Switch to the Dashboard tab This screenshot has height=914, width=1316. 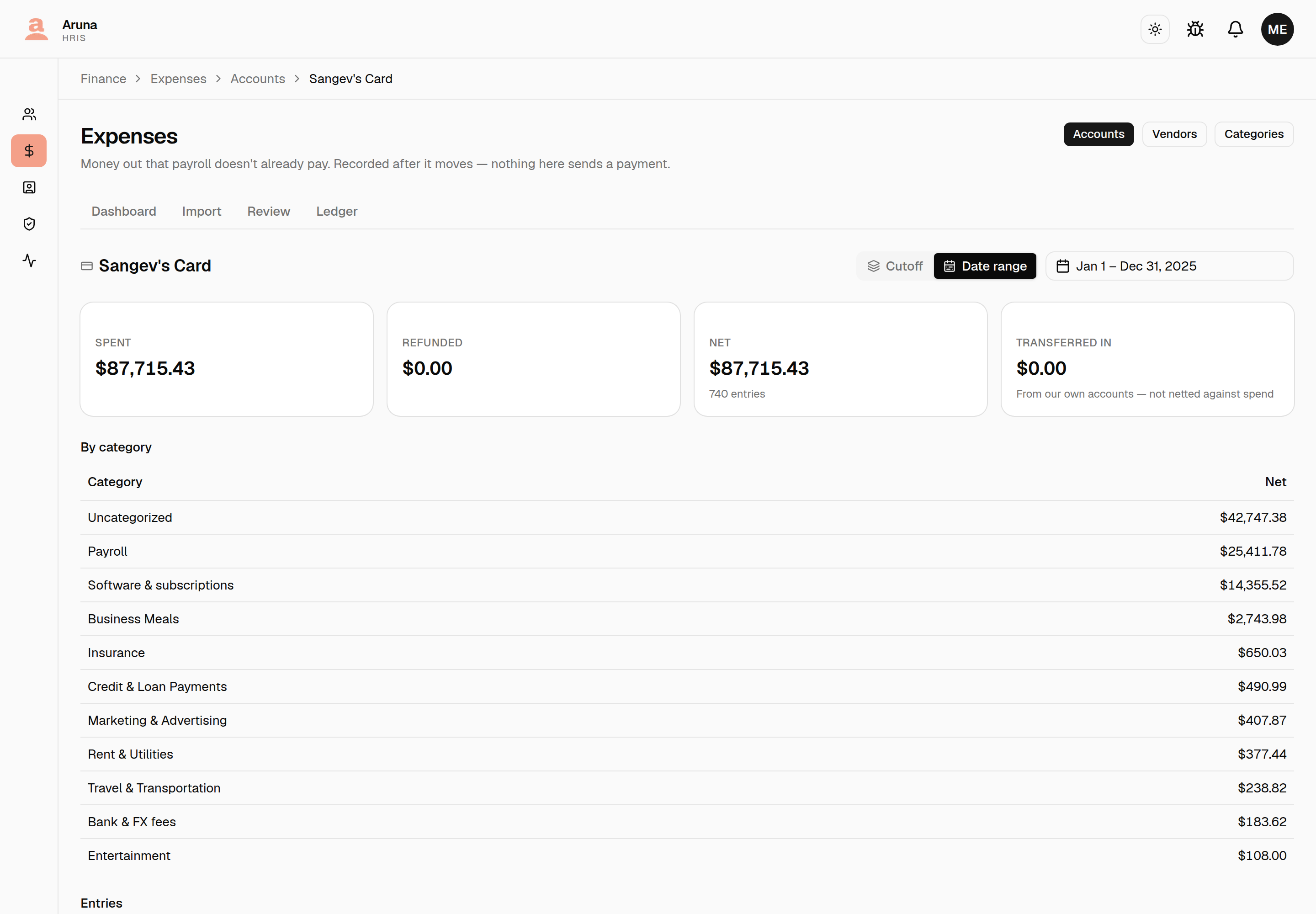pyautogui.click(x=124, y=211)
